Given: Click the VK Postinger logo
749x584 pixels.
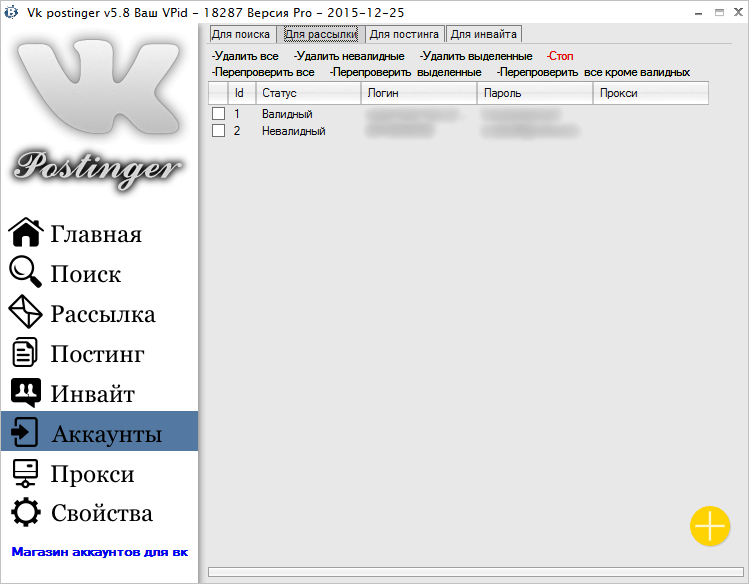Looking at the screenshot, I should pyautogui.click(x=98, y=115).
